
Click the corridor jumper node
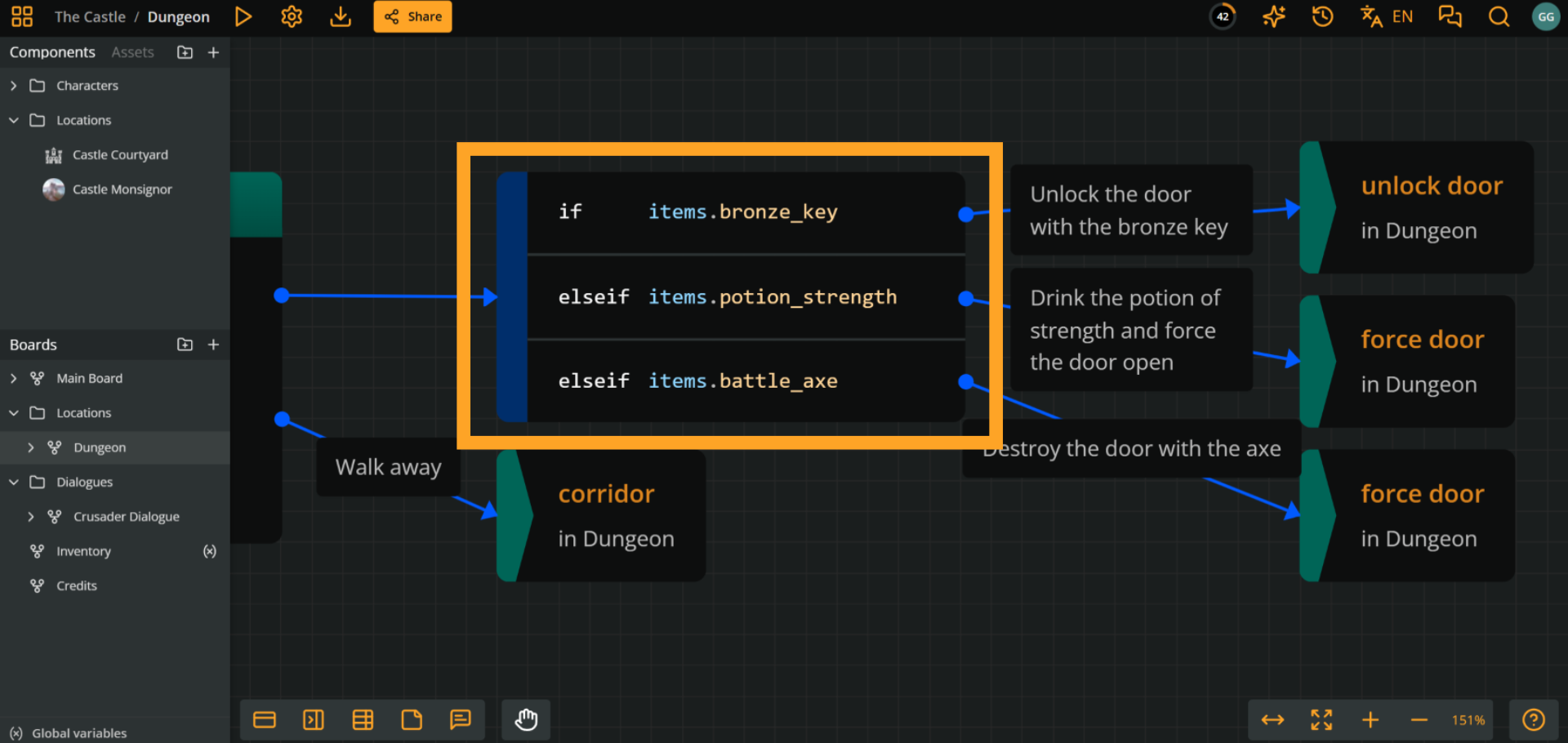pyautogui.click(x=601, y=516)
